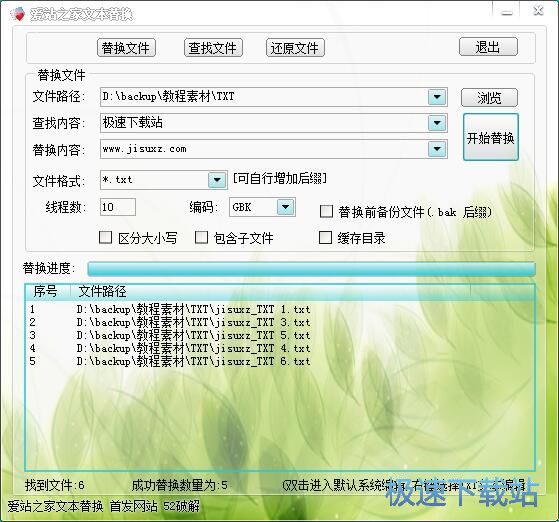Click the 线程数 input with value 10

[x=118, y=207]
